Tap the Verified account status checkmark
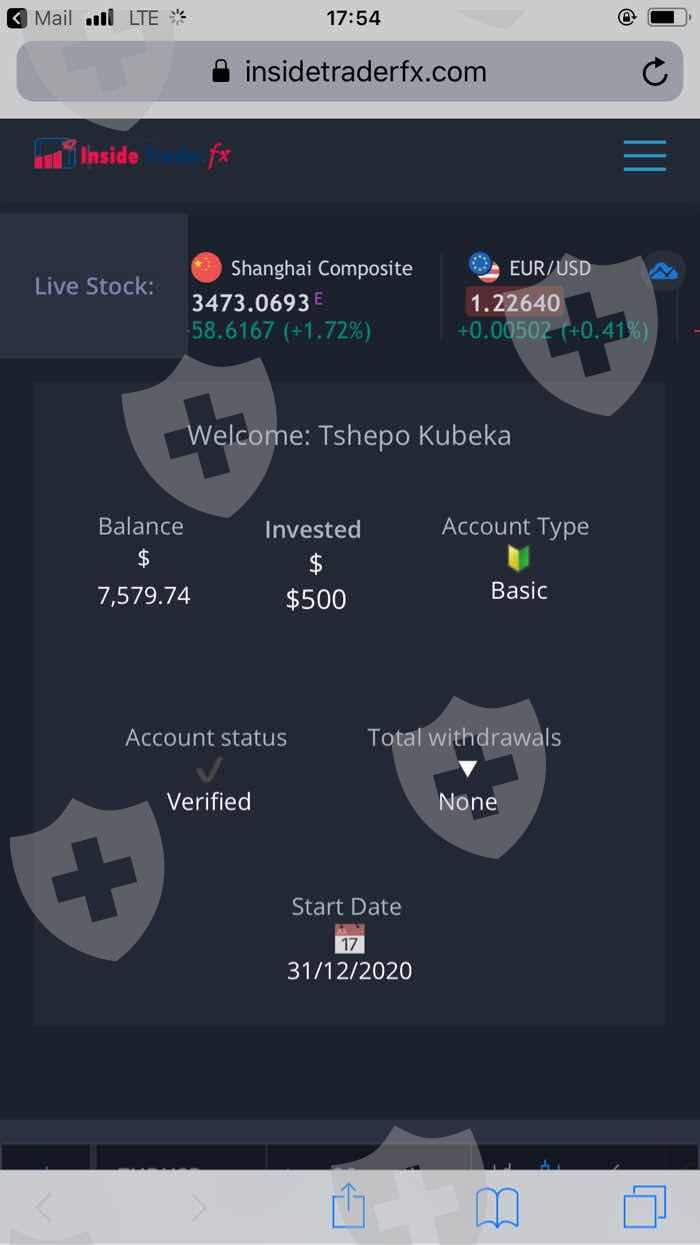Screen dimensions: 700x1245 coord(209,769)
